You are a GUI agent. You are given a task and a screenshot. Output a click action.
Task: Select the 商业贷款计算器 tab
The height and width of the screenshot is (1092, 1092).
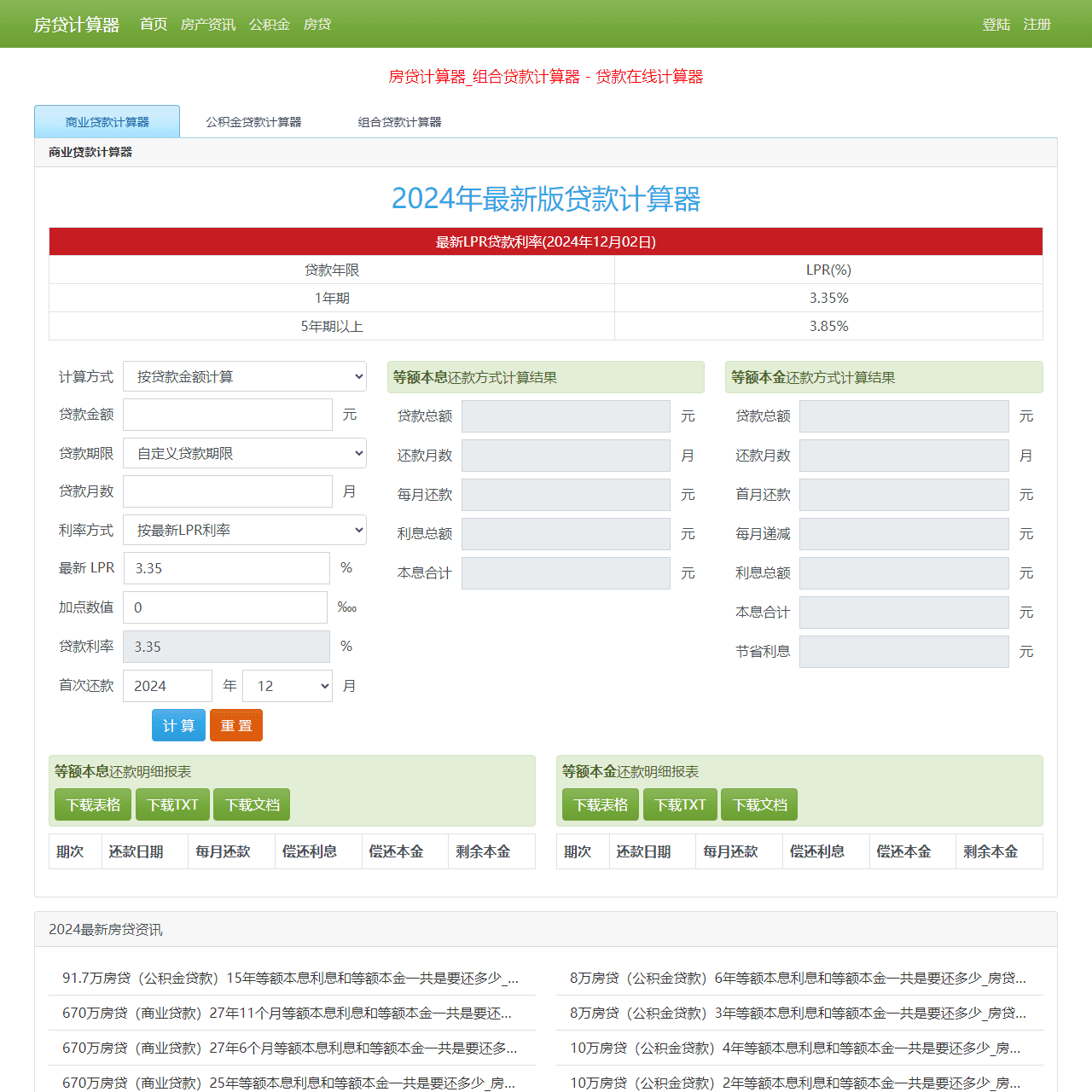(x=107, y=121)
